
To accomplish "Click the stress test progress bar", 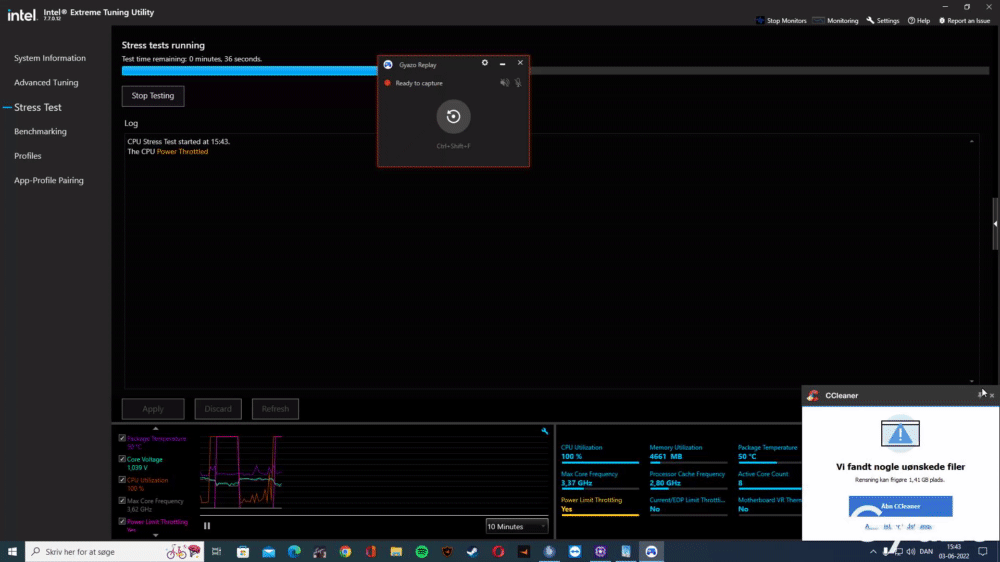I will 555,71.
